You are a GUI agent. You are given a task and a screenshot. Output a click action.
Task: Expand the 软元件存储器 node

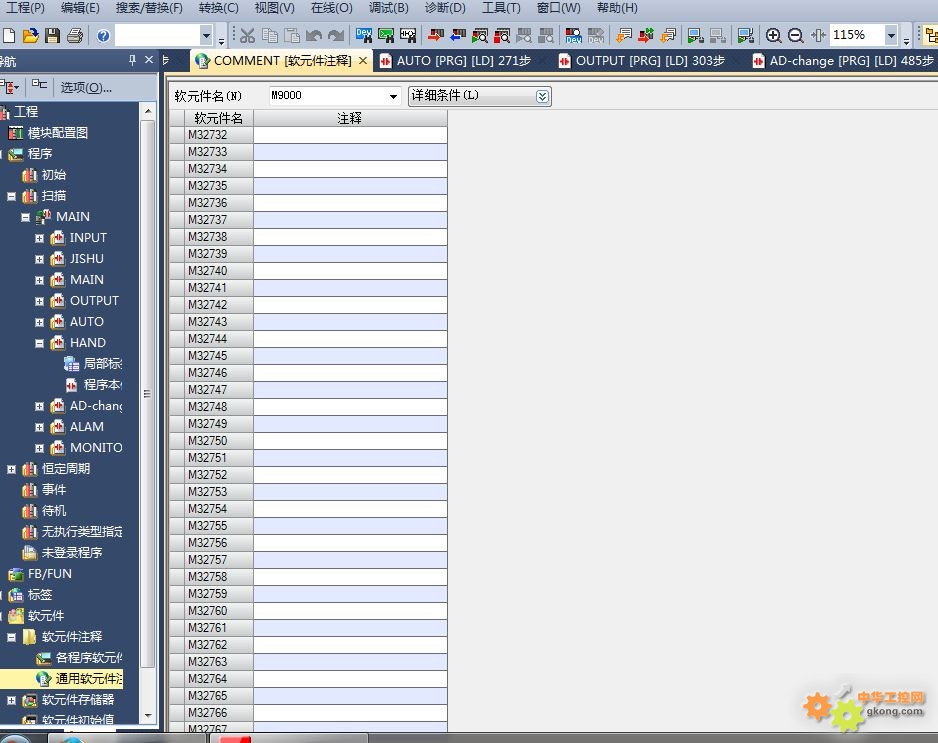11,700
